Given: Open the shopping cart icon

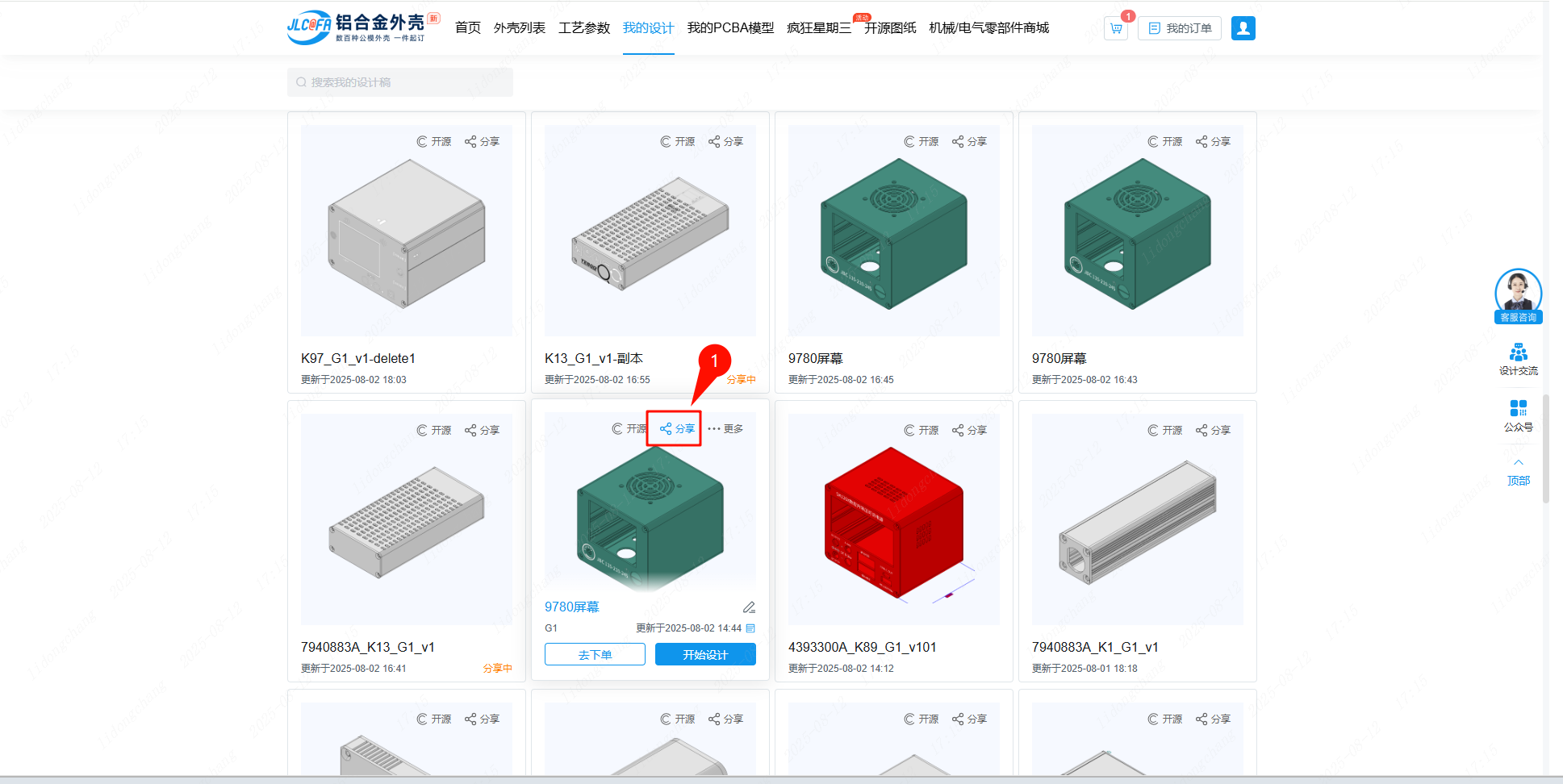Looking at the screenshot, I should tap(1116, 28).
